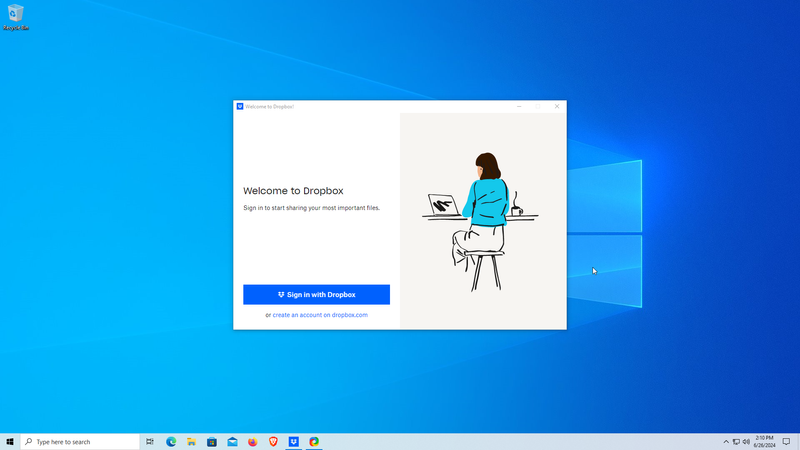The image size is (800, 450).
Task: Open Microsoft Store from the taskbar
Action: point(212,441)
